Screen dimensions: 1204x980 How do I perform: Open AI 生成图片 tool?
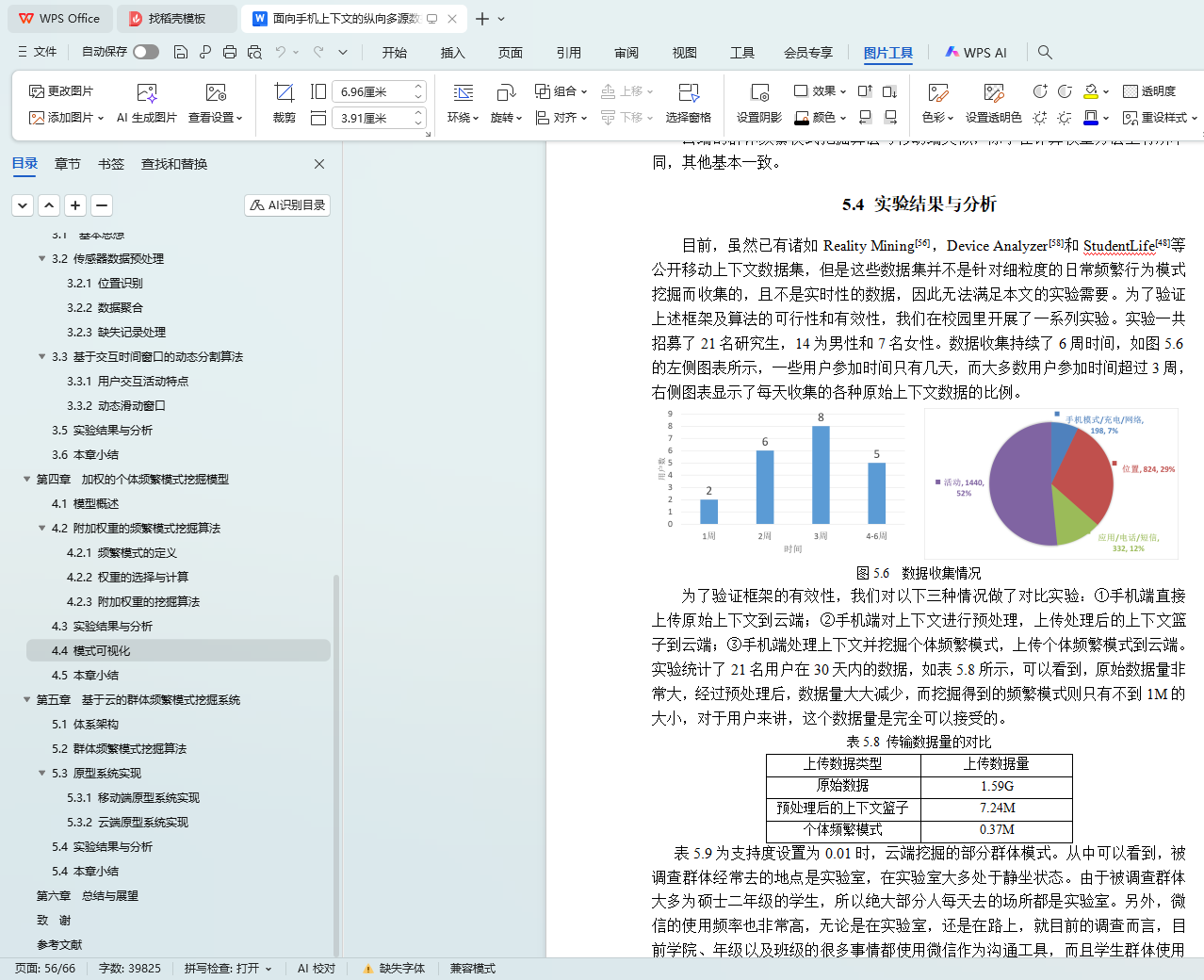146,102
